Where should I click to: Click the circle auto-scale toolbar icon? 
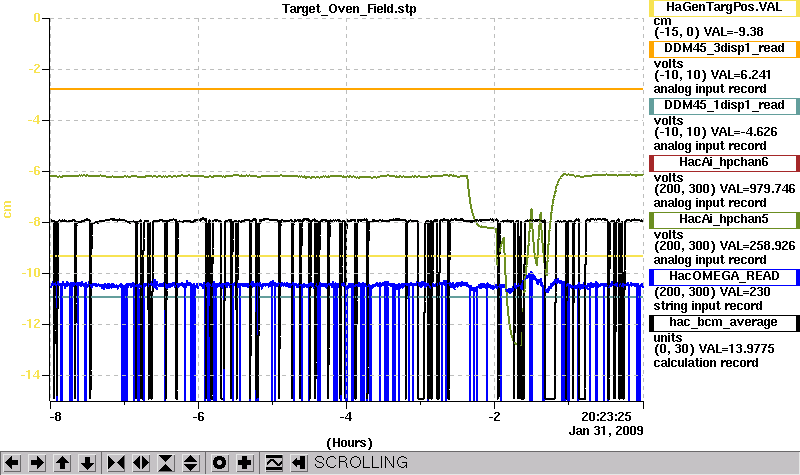[x=219, y=463]
